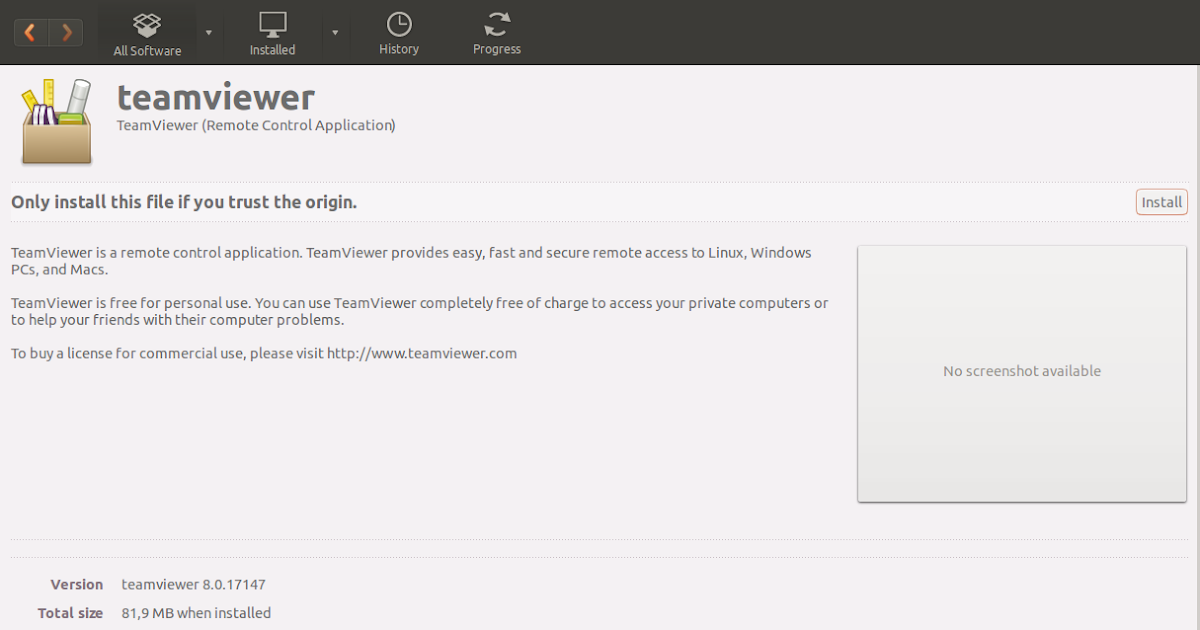Viewport: 1200px width, 630px height.
Task: Click the free for personal use paragraph
Action: click(420, 311)
